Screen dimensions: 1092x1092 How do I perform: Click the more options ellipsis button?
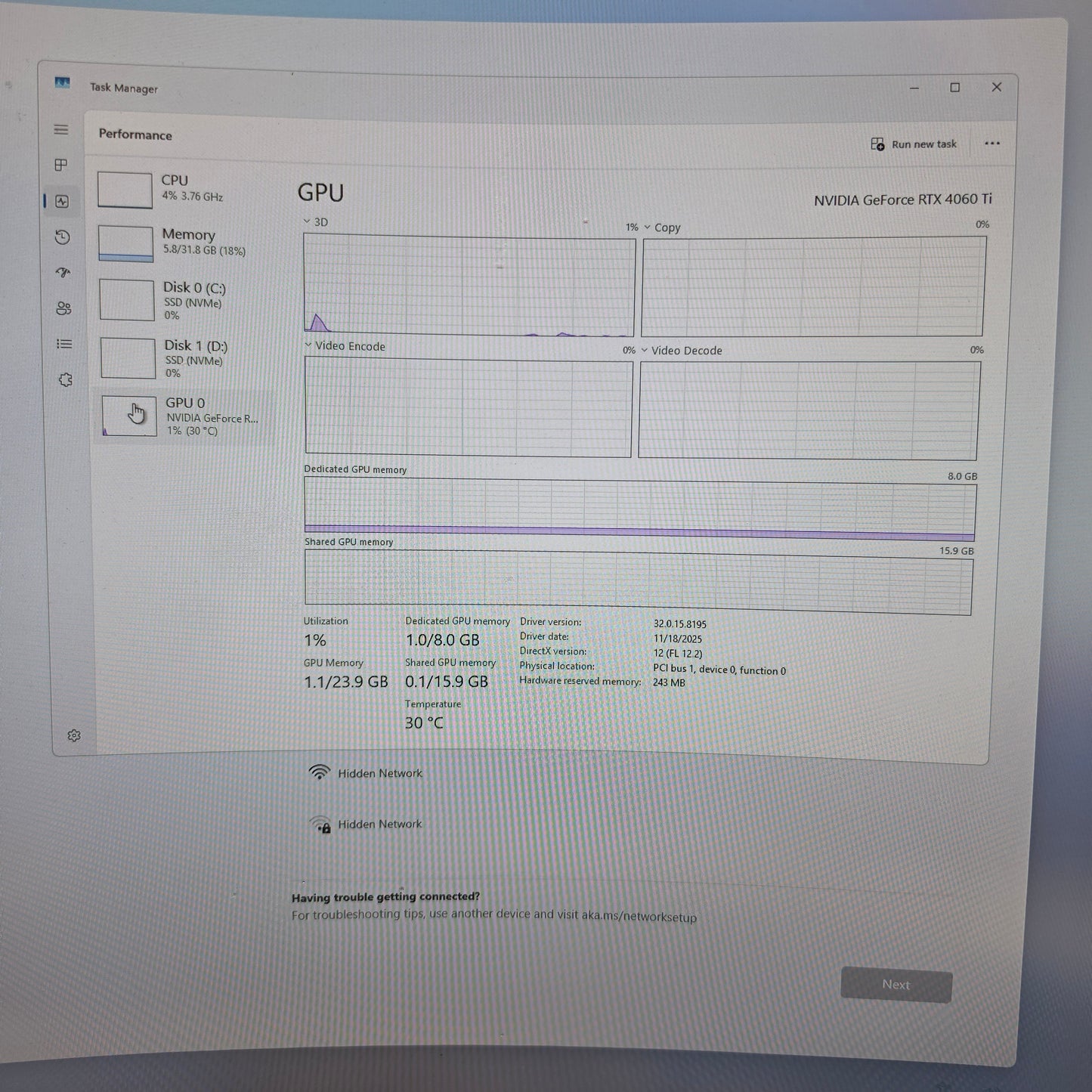pos(991,144)
